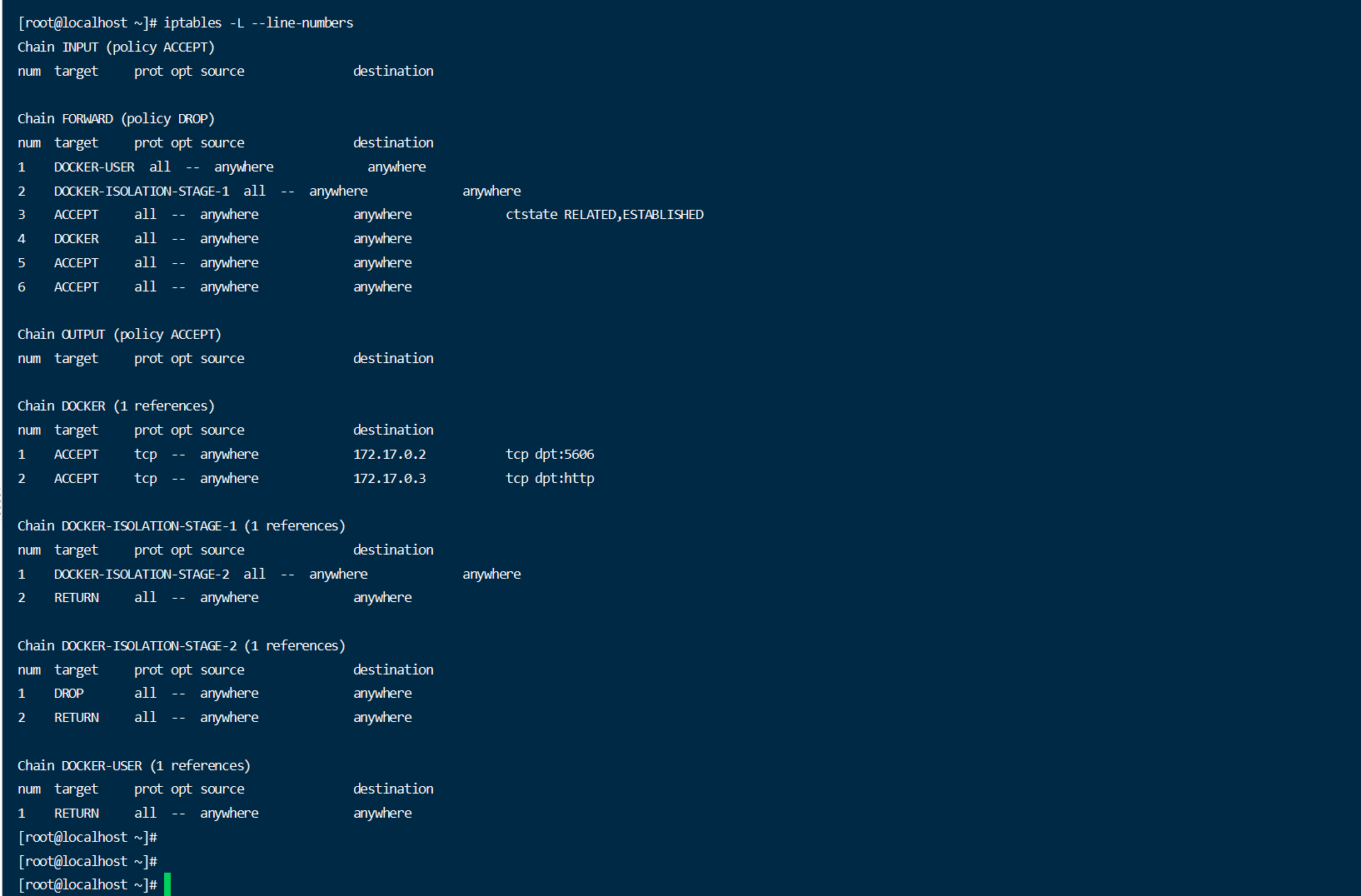Click the DROP target in STAGE-2 chain

point(69,694)
